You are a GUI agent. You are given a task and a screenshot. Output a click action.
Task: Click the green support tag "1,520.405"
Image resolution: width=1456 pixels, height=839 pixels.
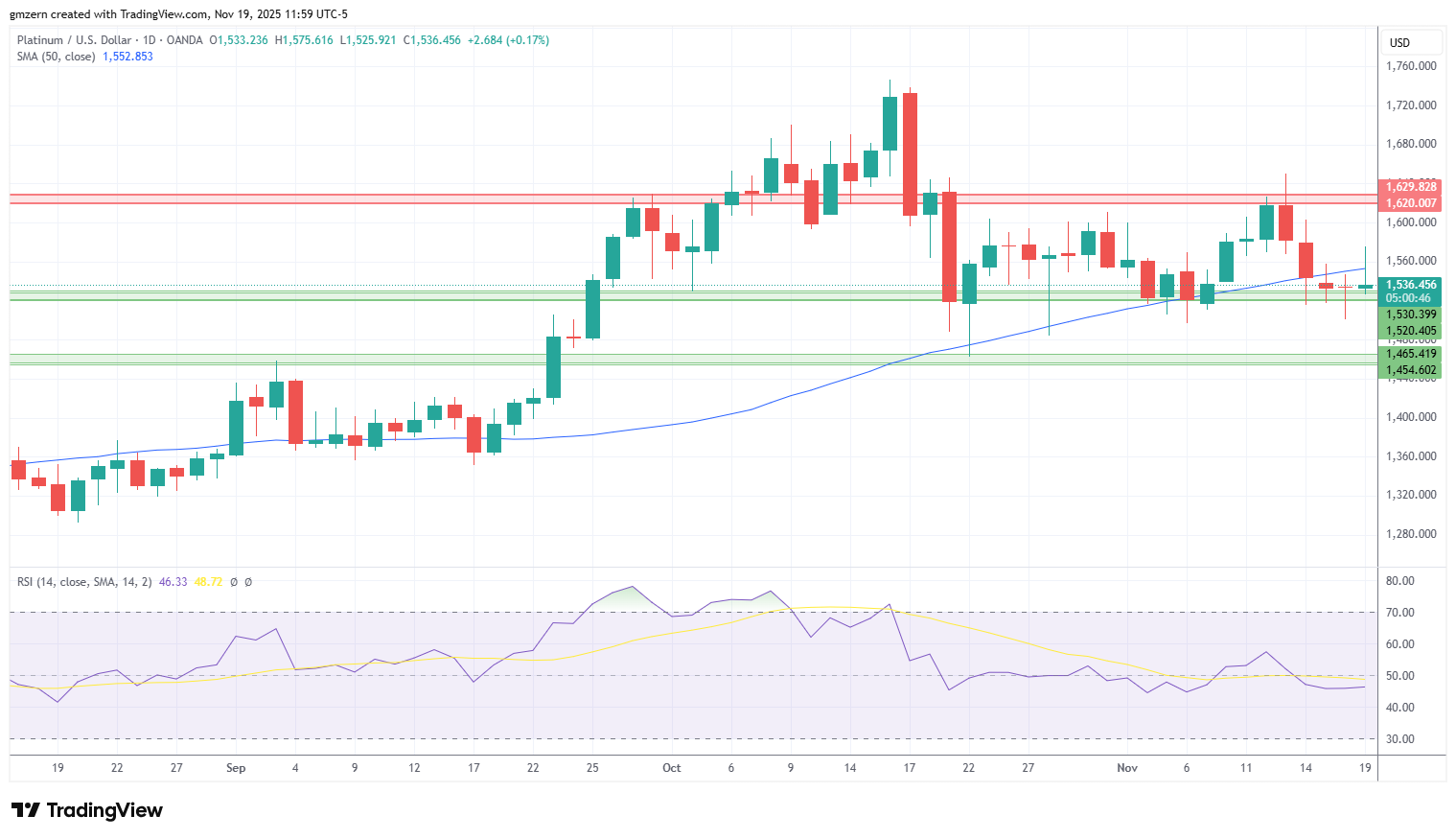click(1411, 331)
